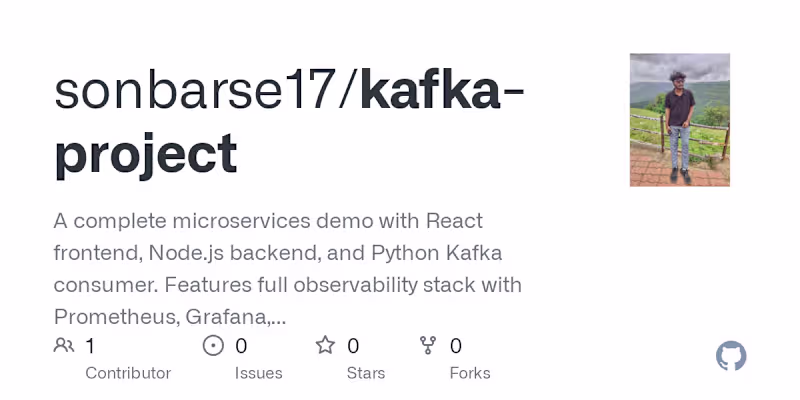Click the line starting 'A complete microservices demo'
800x400 pixels.
[x=268, y=220]
